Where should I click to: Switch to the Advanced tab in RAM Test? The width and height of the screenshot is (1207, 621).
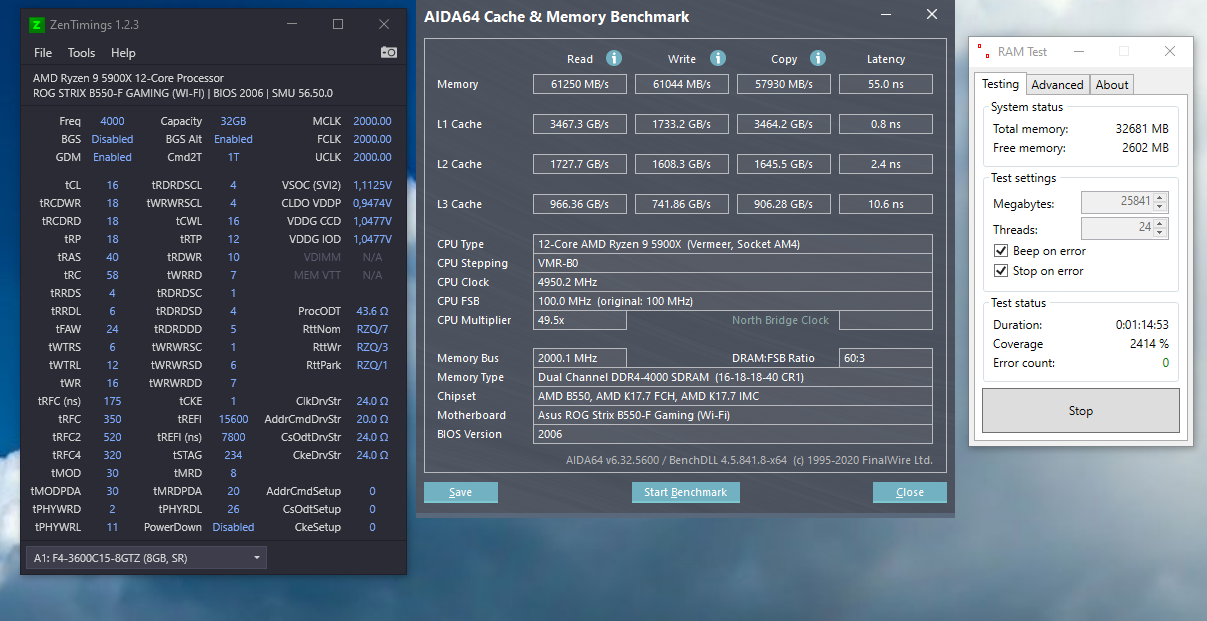[x=1057, y=85]
